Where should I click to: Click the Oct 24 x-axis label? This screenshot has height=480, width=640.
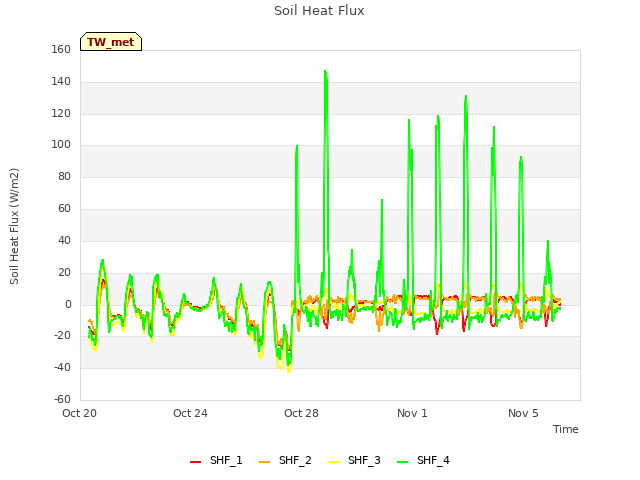click(190, 413)
